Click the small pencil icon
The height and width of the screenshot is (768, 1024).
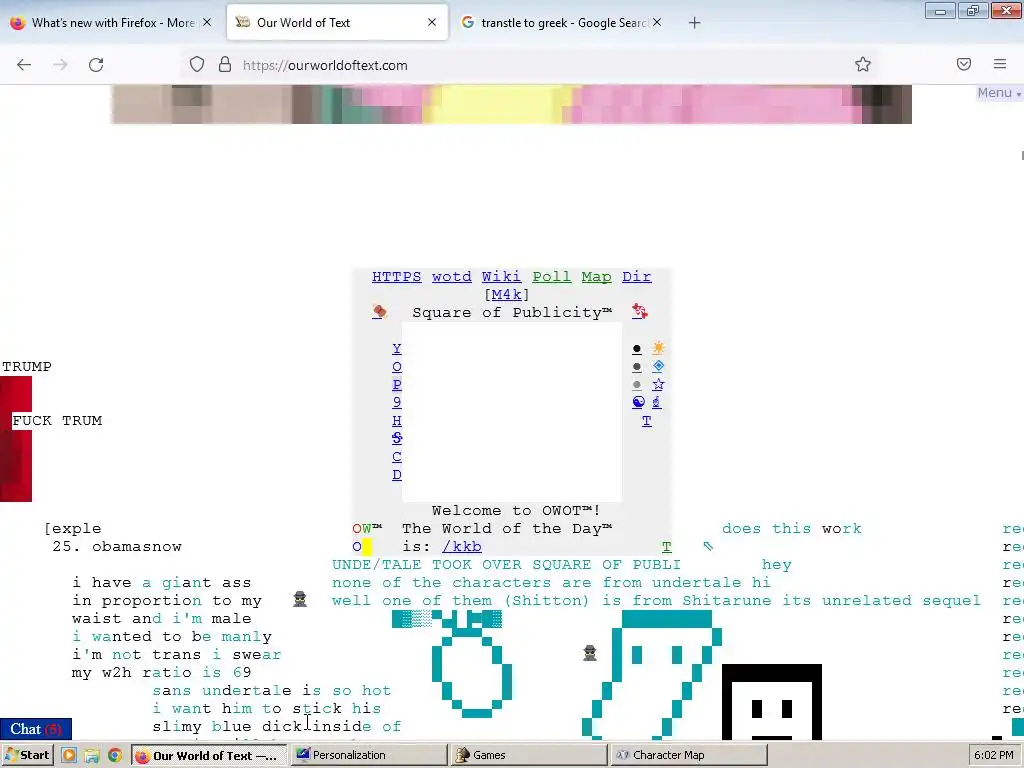tap(708, 546)
